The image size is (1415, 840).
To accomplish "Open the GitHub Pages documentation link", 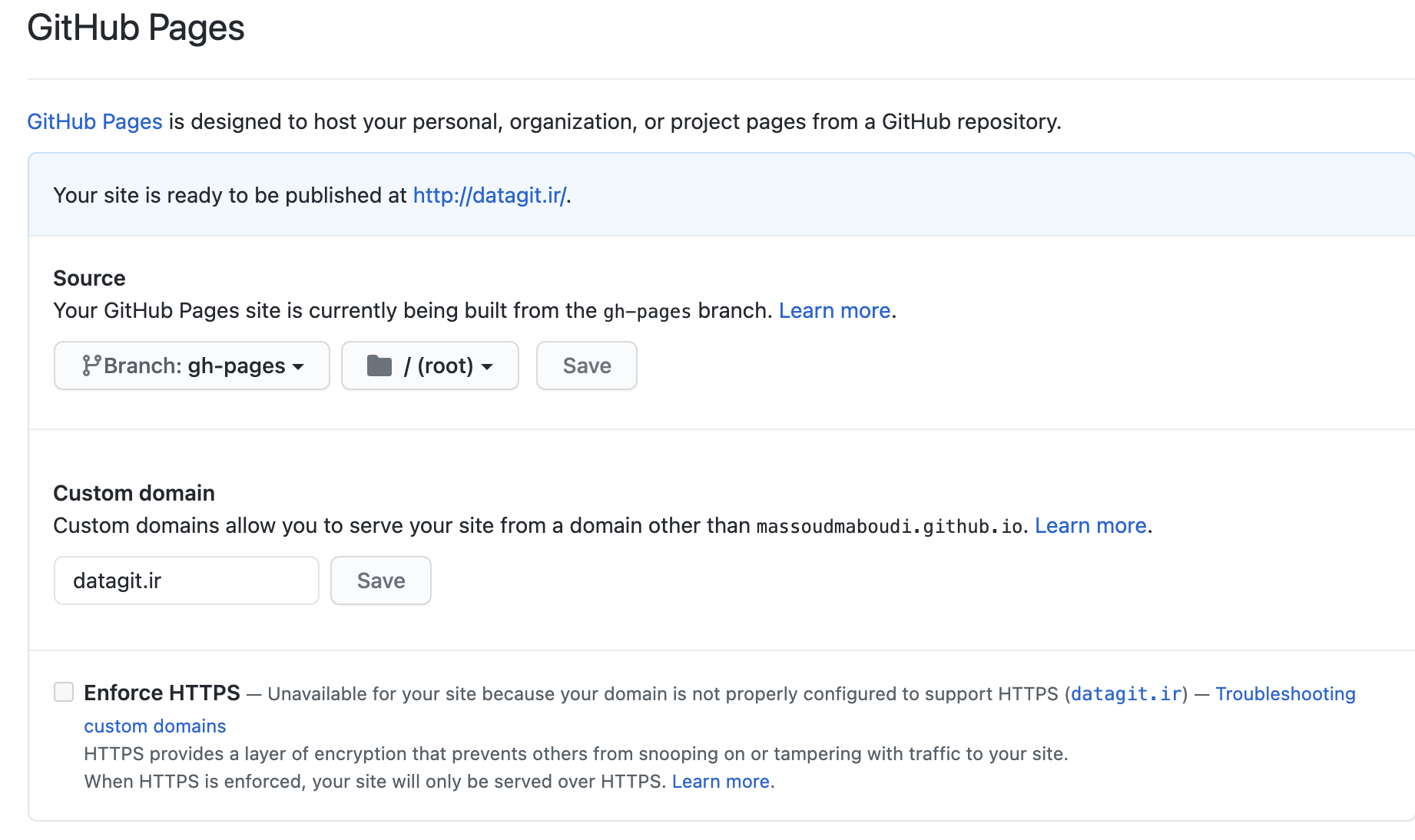I will (94, 121).
